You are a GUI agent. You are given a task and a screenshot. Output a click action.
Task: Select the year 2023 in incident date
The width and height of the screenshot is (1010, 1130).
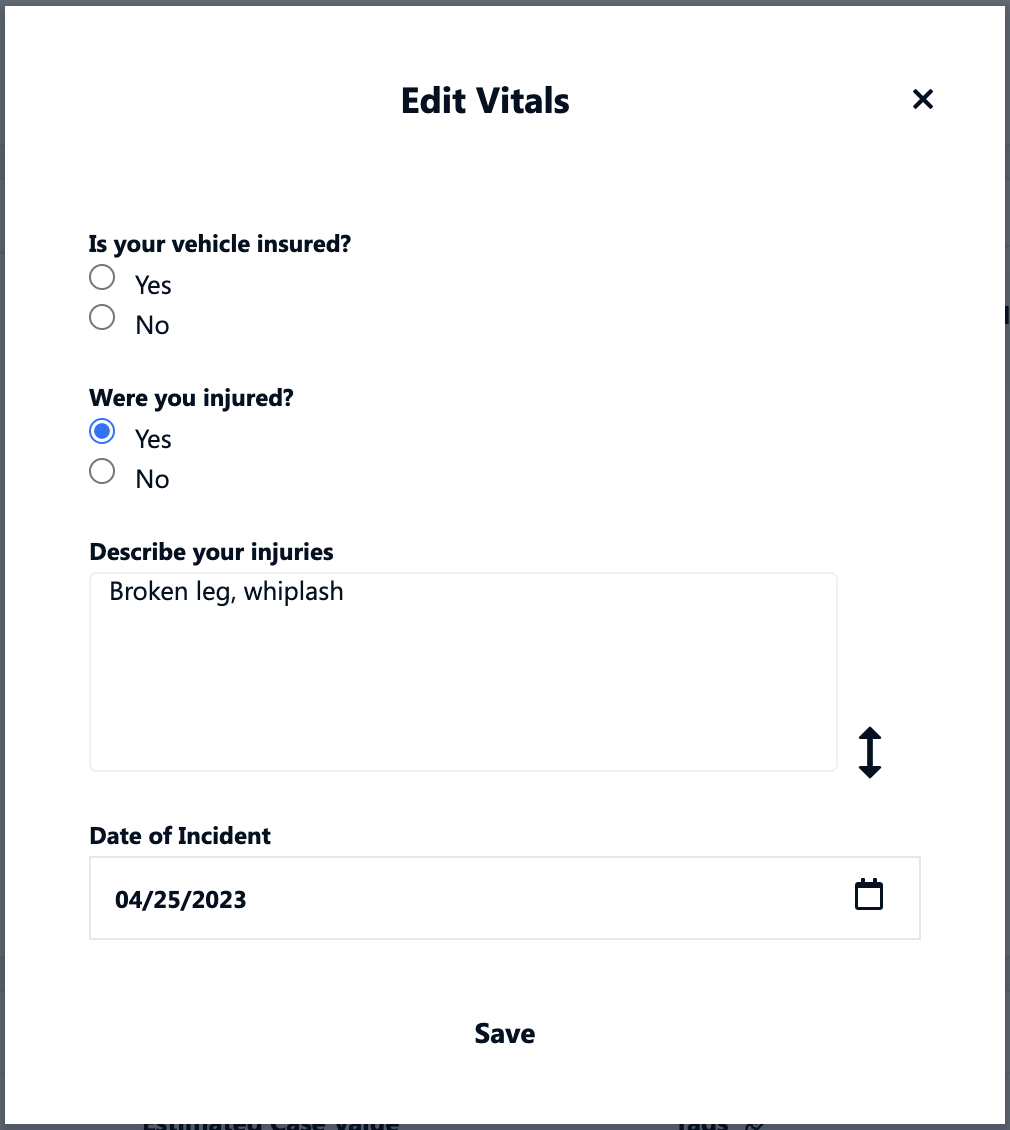[218, 899]
